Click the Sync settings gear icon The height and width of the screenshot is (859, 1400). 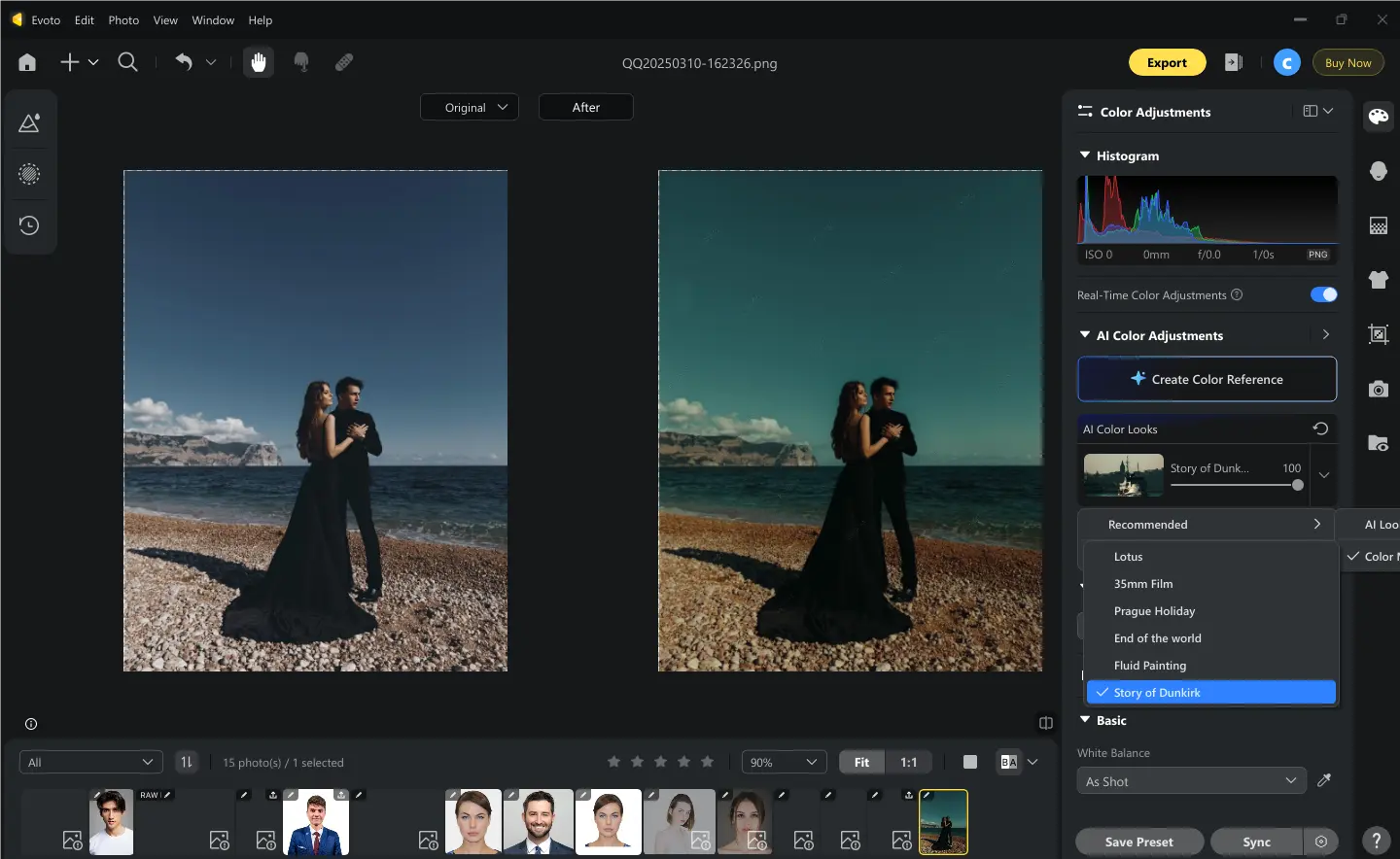(1321, 842)
